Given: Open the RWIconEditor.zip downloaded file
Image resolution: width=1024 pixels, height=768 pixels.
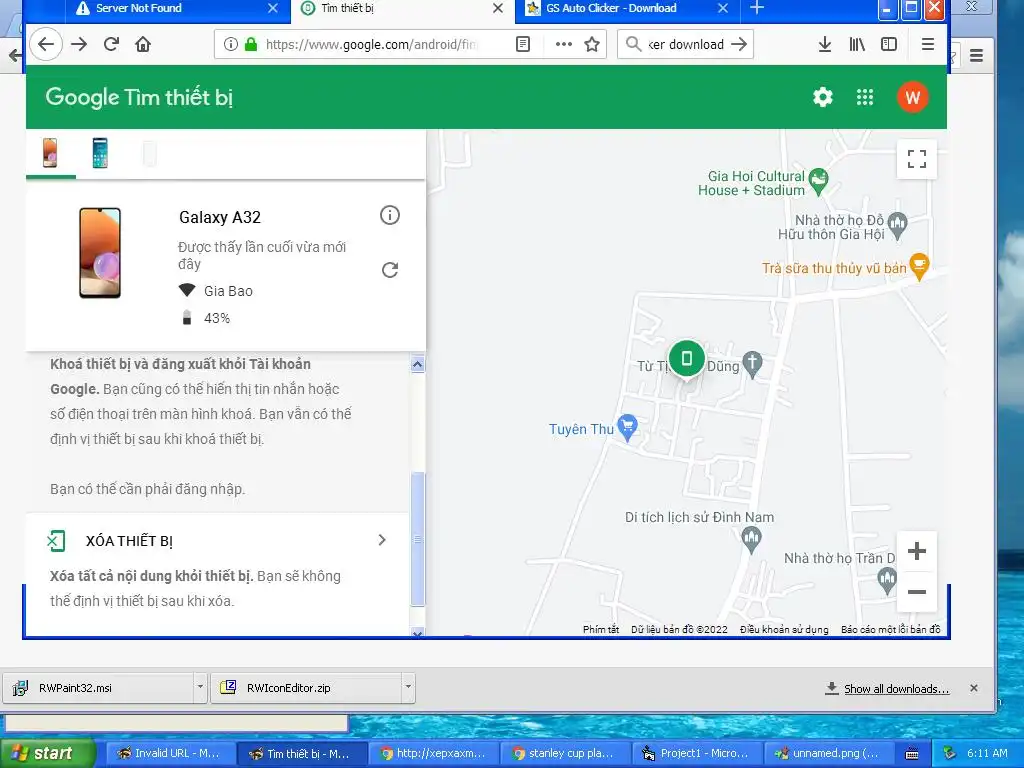Looking at the screenshot, I should [306, 688].
